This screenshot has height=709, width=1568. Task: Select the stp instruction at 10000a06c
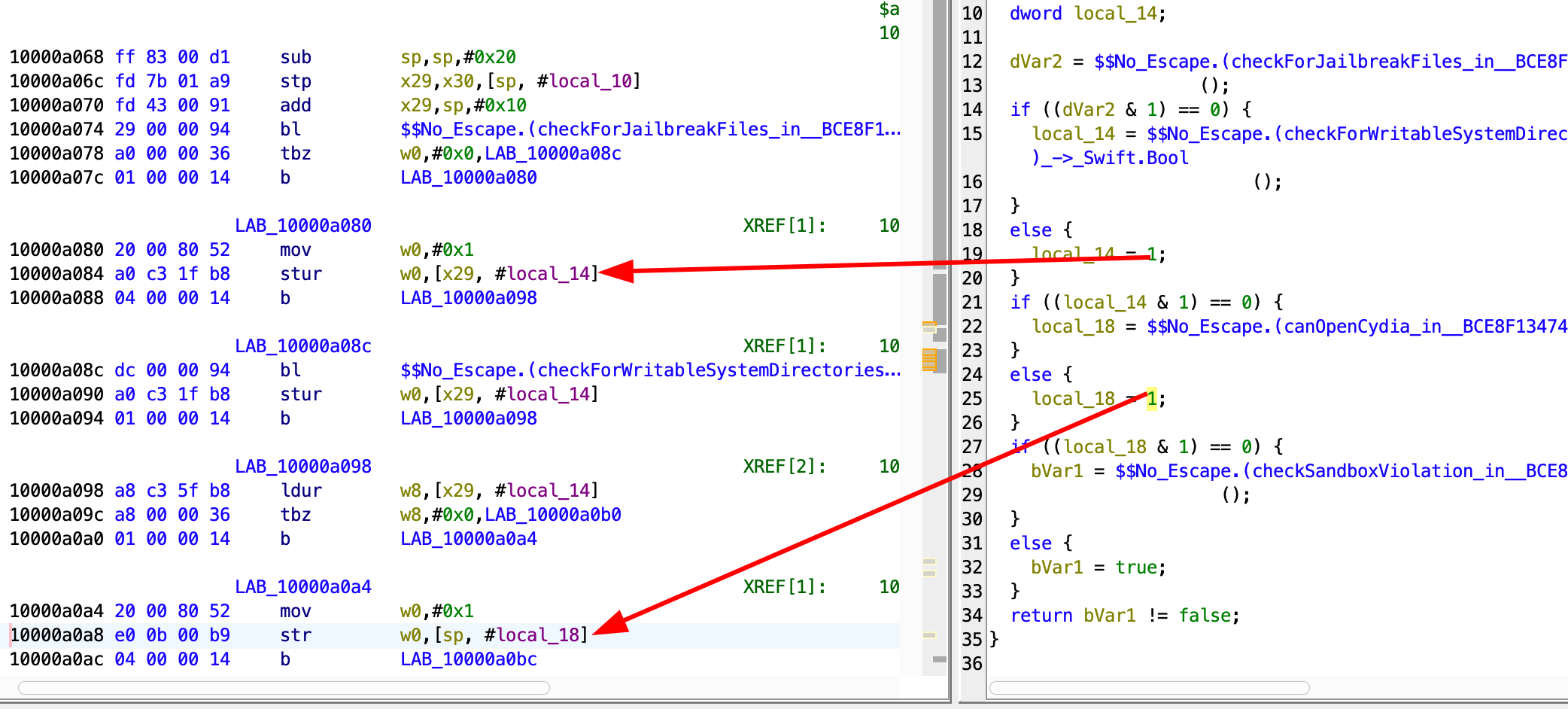coord(296,81)
